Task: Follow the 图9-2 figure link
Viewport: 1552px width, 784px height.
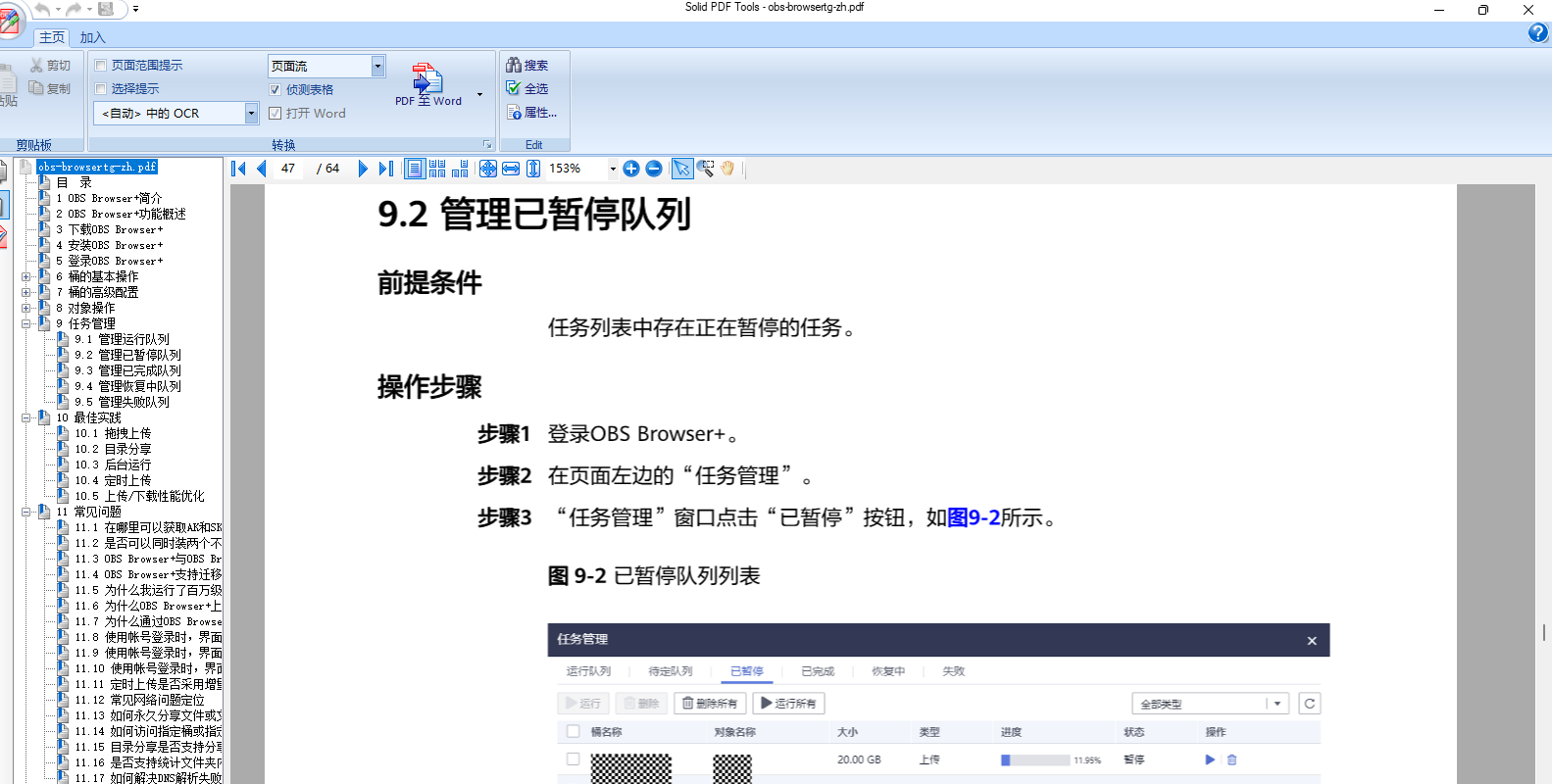Action: 974,517
